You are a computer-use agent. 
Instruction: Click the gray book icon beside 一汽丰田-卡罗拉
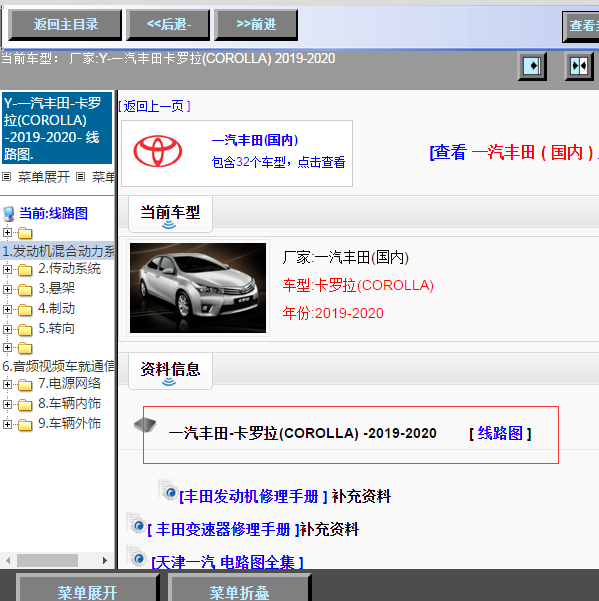pyautogui.click(x=145, y=424)
